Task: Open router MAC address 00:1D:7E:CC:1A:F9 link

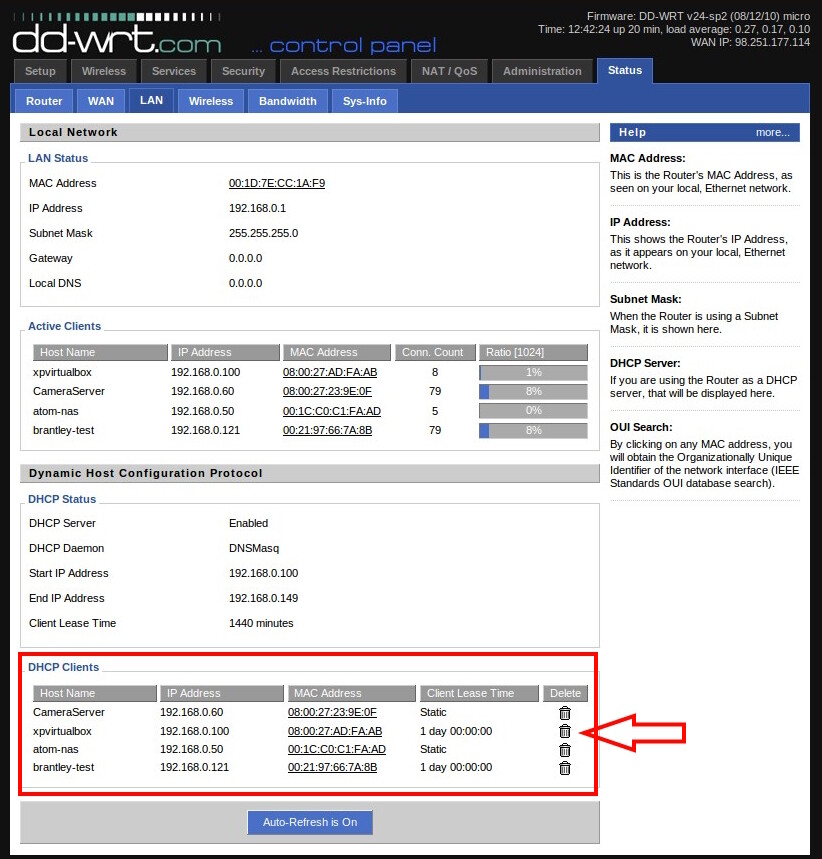Action: point(277,184)
